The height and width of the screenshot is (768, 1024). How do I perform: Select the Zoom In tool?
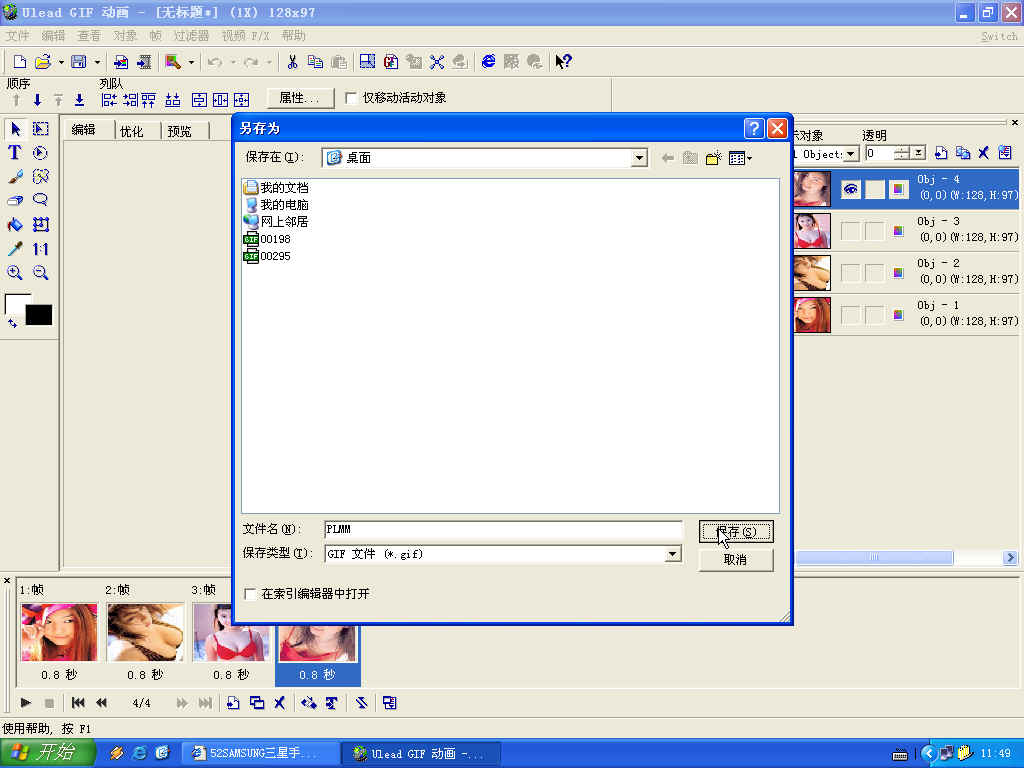(14, 273)
